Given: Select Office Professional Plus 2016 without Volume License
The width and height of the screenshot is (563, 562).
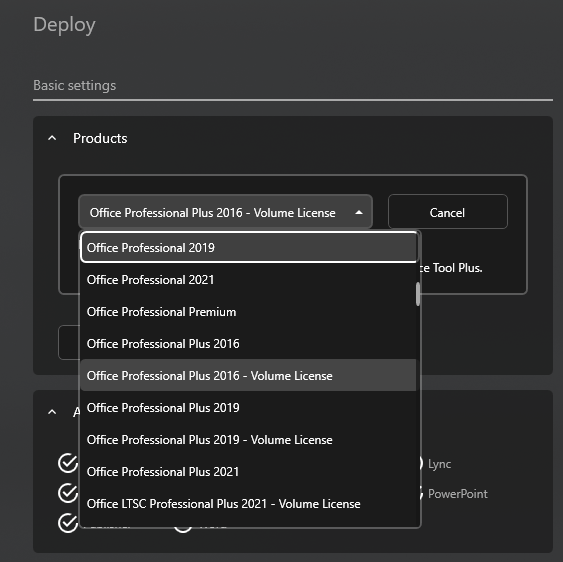Looking at the screenshot, I should click(x=248, y=343).
